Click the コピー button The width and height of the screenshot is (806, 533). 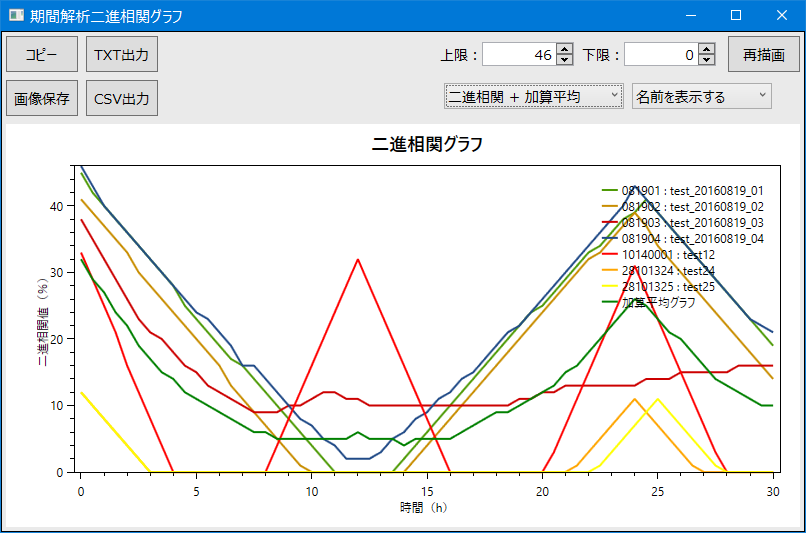point(42,54)
